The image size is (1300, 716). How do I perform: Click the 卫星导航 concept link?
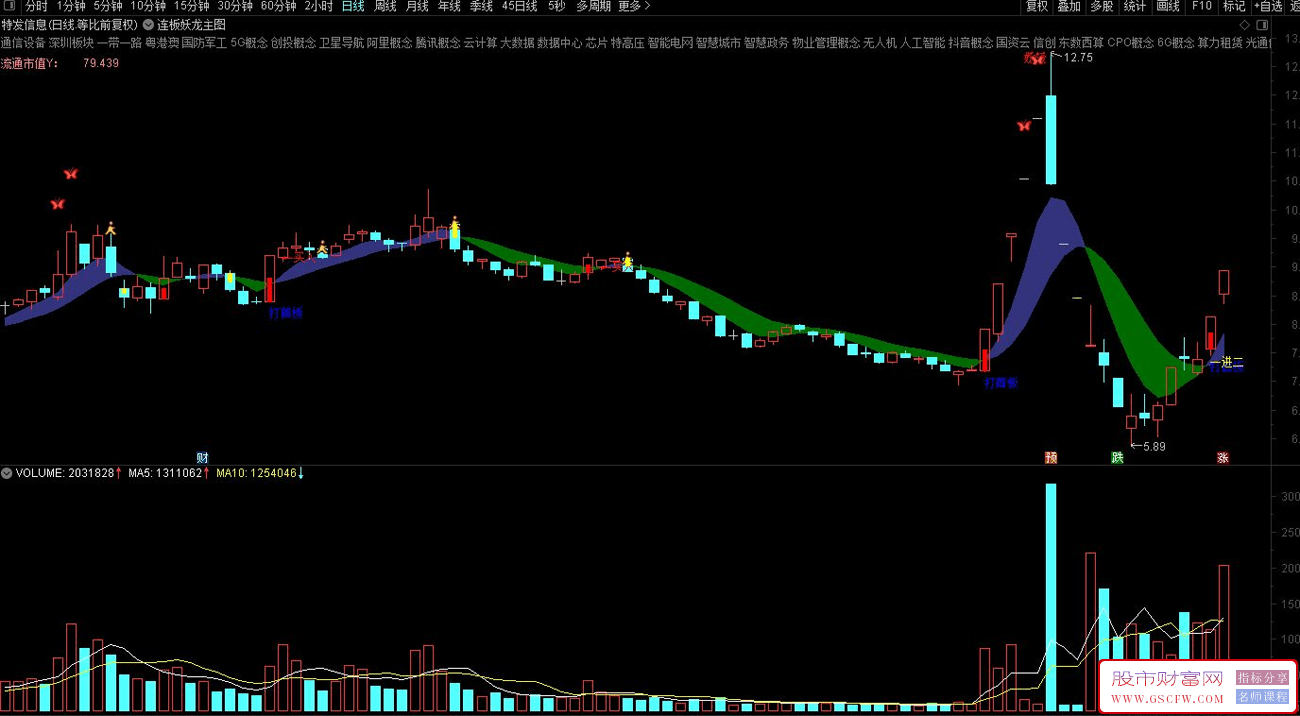[341, 43]
